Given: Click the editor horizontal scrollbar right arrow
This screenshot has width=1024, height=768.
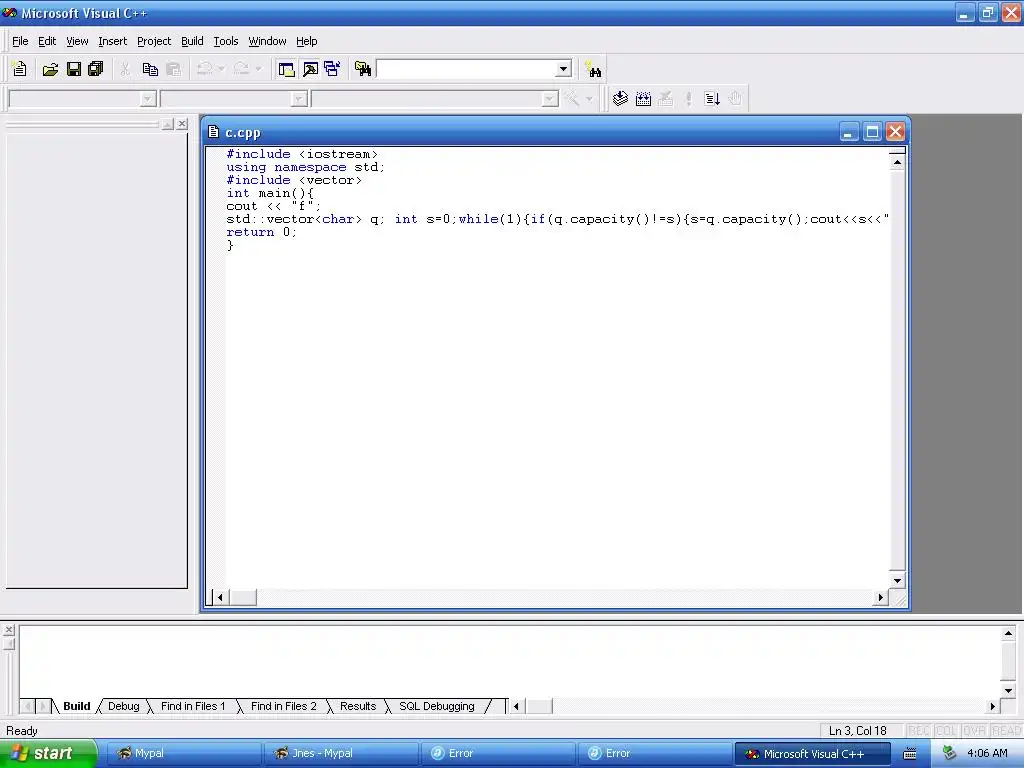Looking at the screenshot, I should 880,597.
